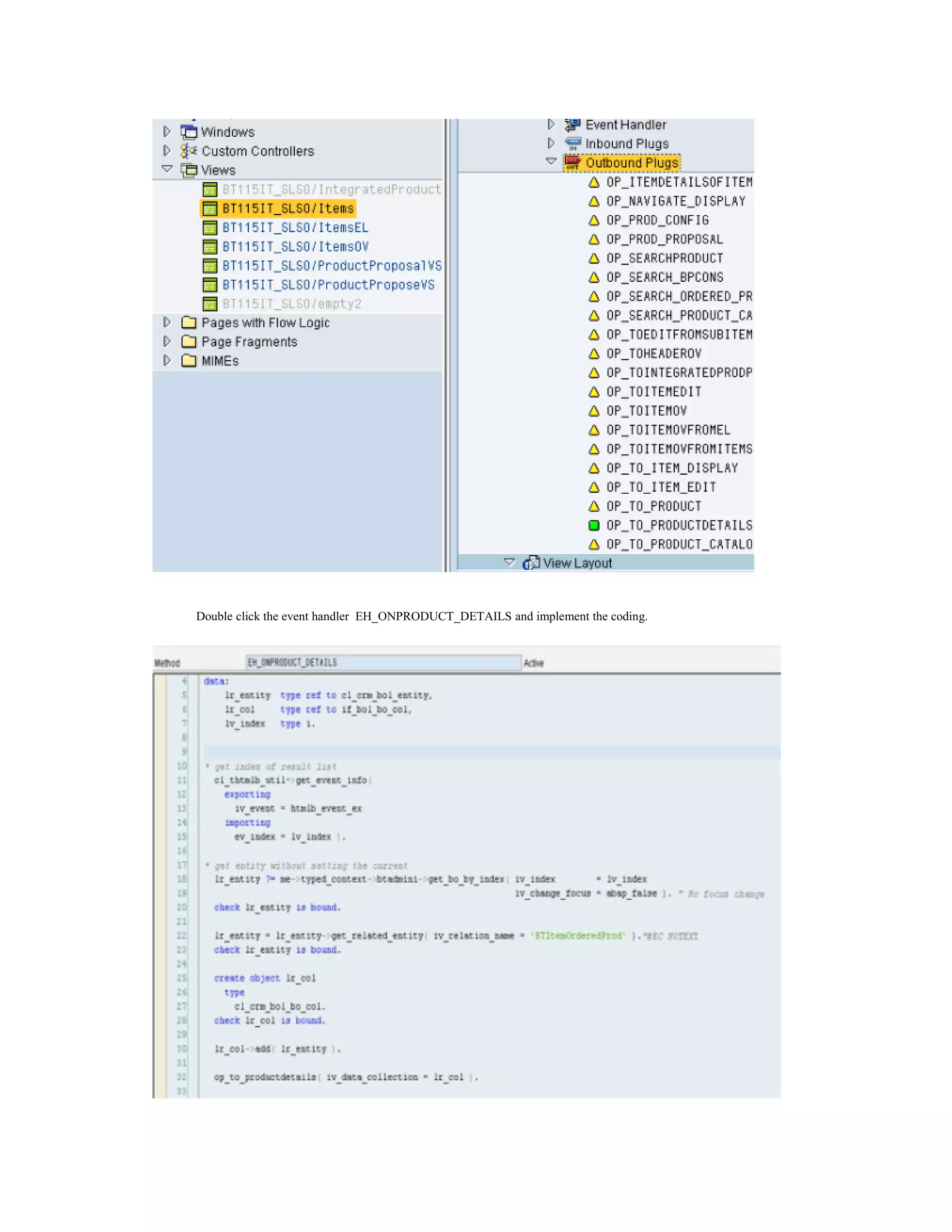952x1232 pixels.
Task: Click warning icon beside OP_TO_PRODUCT_CATALO
Action: (x=594, y=544)
